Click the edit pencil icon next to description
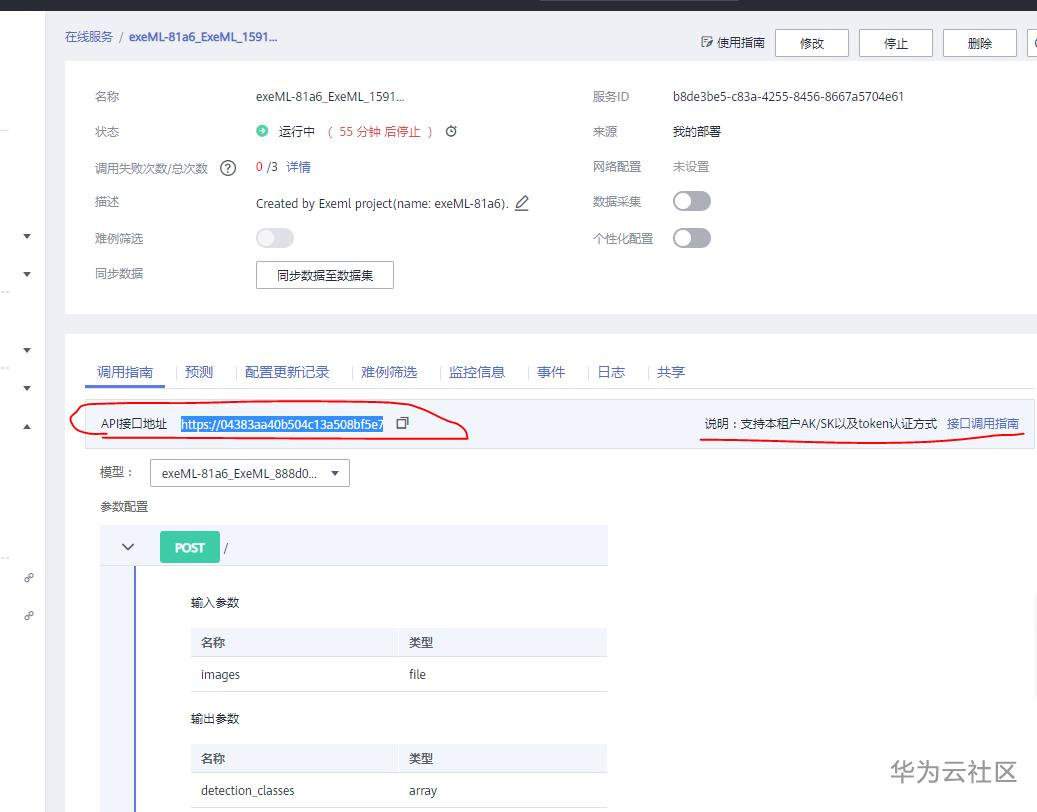The height and width of the screenshot is (812, 1037). pos(522,203)
